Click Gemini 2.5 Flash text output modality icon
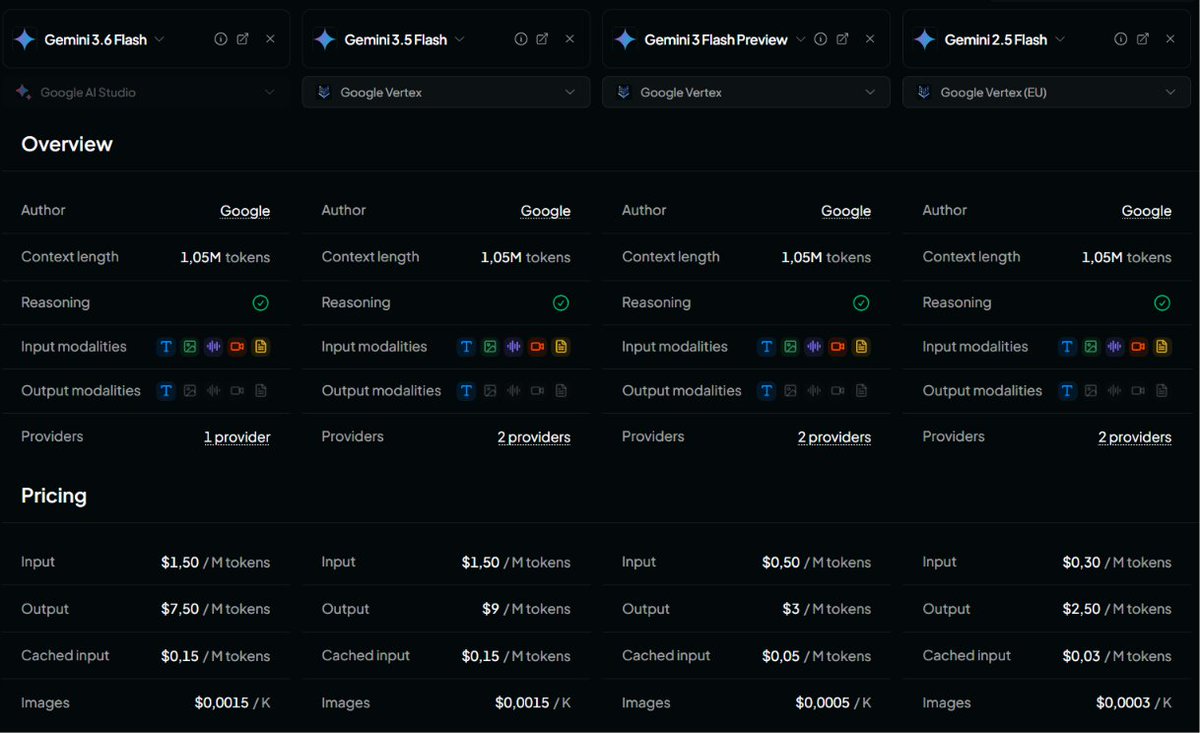The width and height of the screenshot is (1200, 733). 1067,391
